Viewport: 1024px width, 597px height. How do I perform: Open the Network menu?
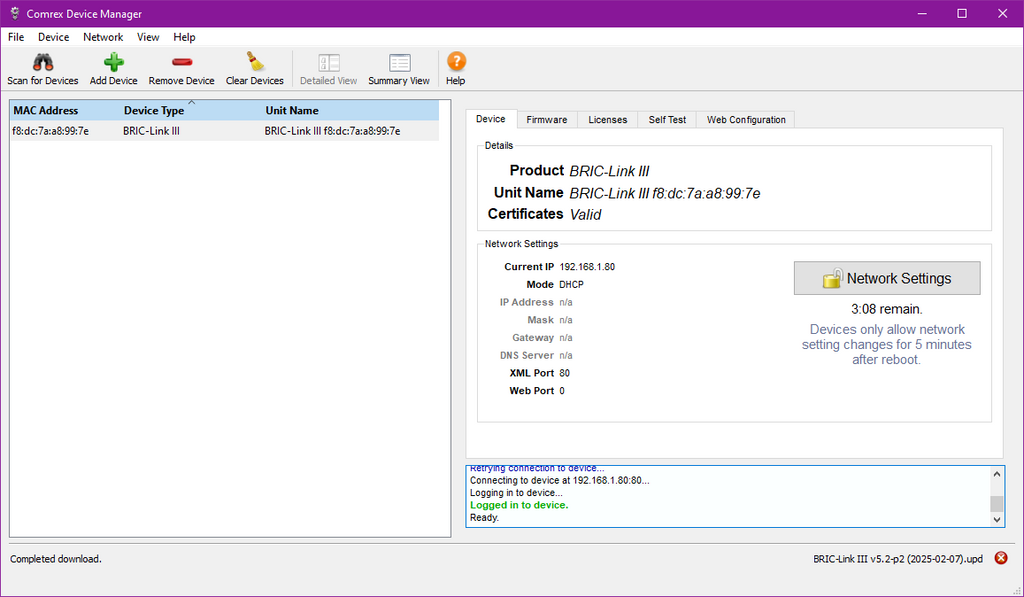[103, 37]
